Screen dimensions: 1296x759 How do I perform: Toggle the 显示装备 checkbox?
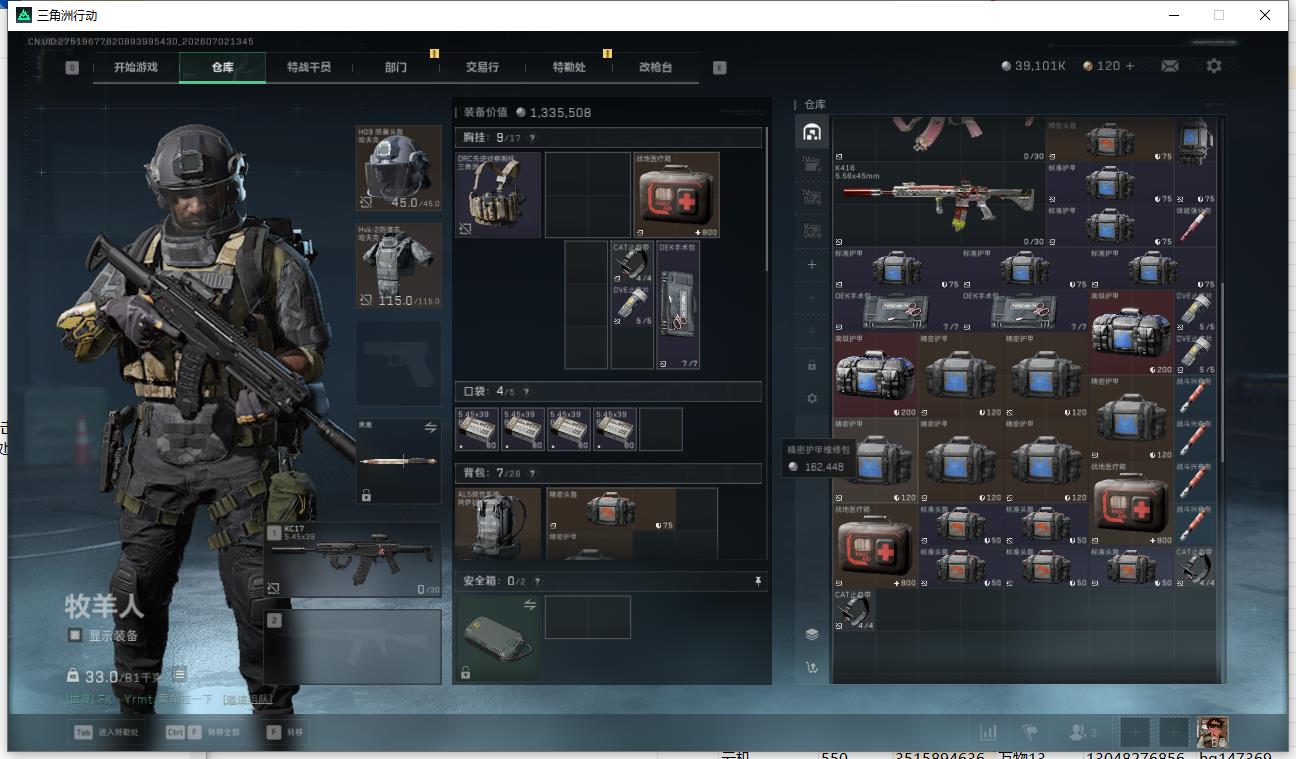click(75, 635)
